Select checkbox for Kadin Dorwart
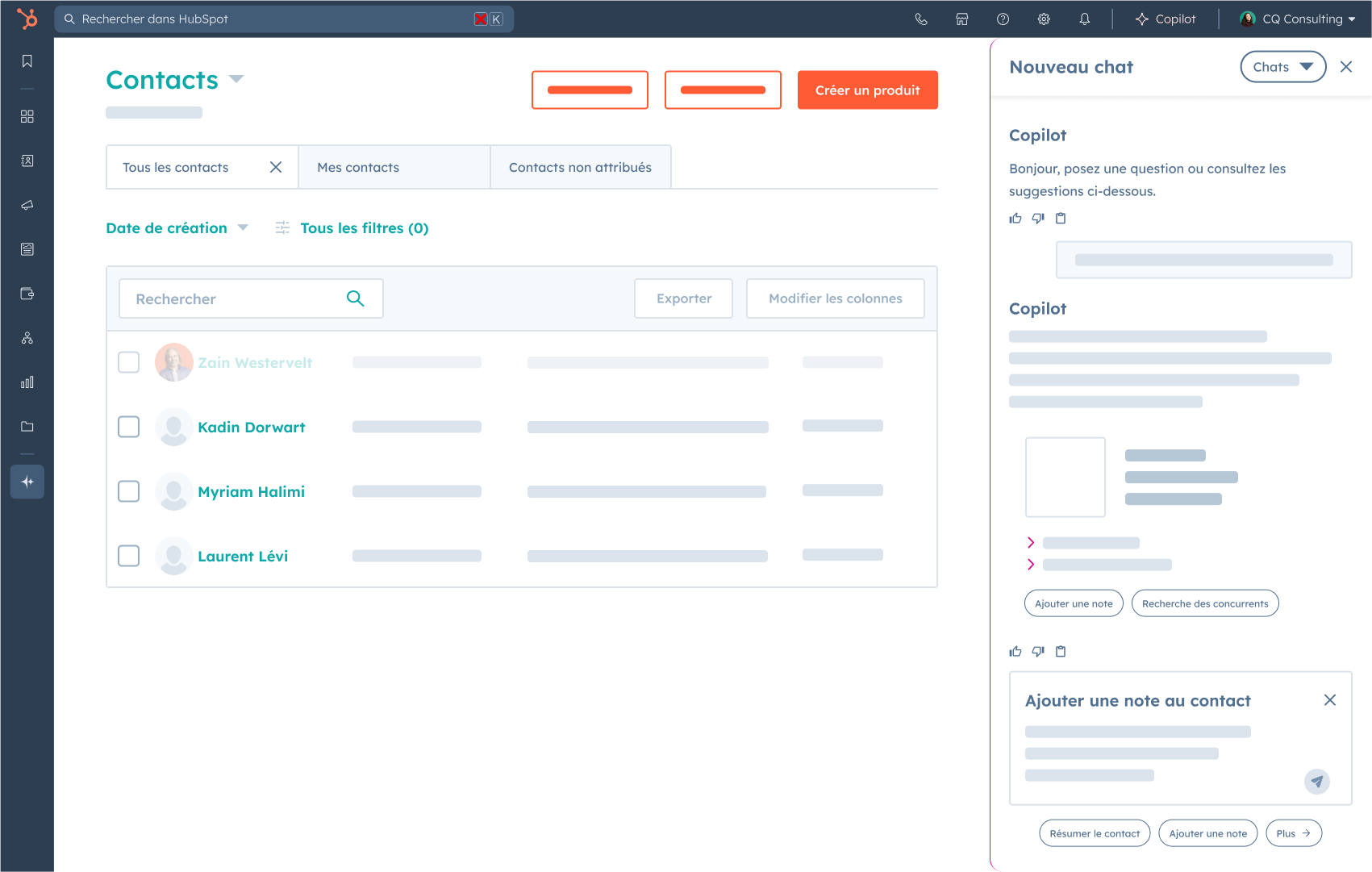 tap(129, 427)
